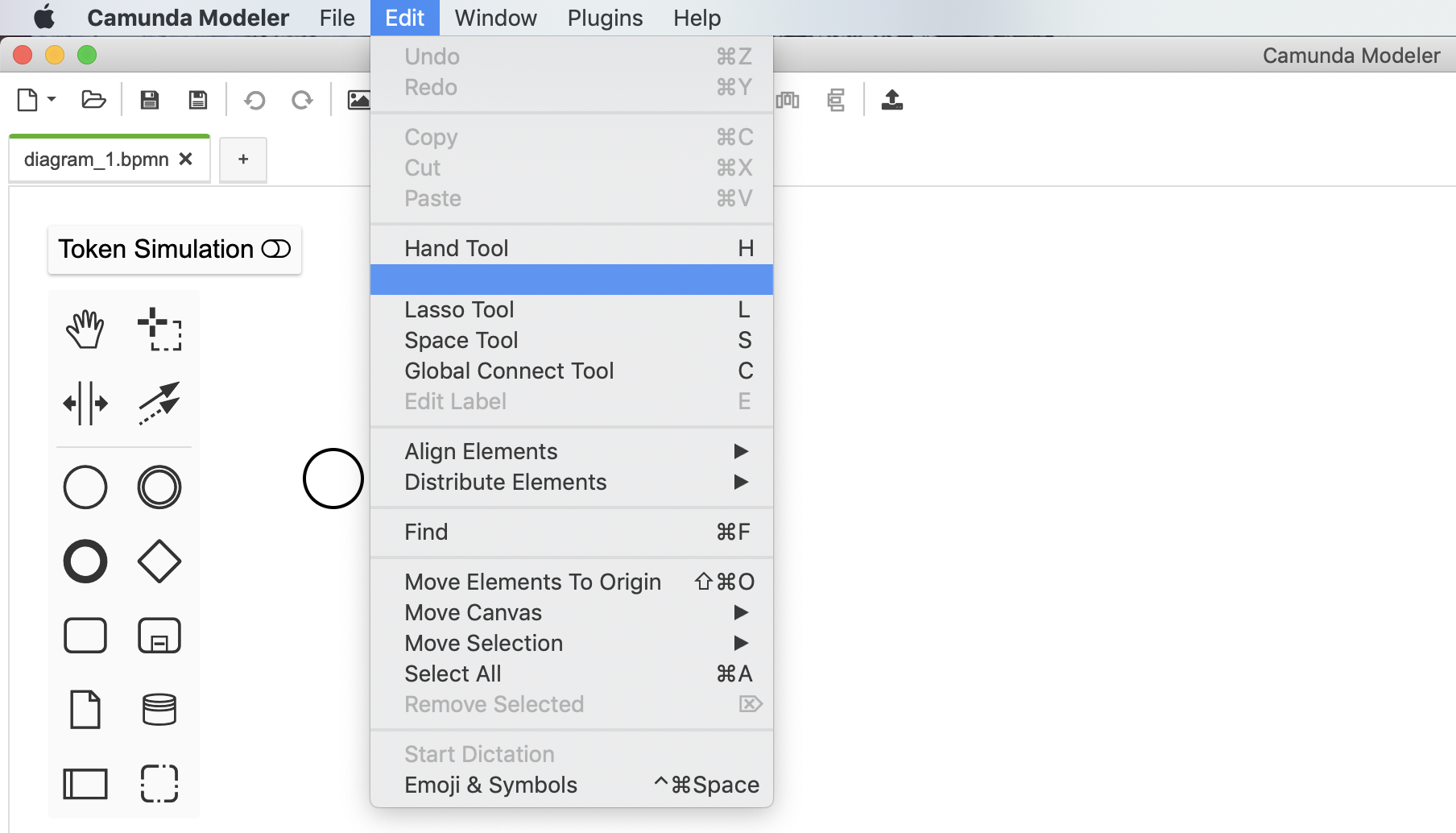Create an intermediate event from palette
This screenshot has height=833, width=1456.
[159, 487]
